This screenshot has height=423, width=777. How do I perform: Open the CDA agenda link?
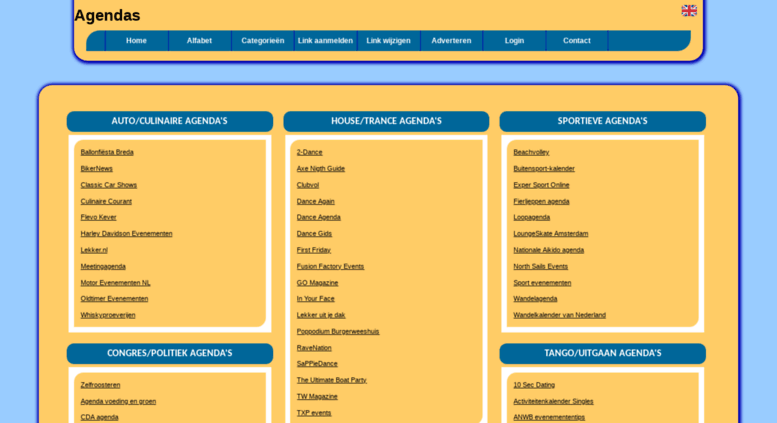[100, 417]
